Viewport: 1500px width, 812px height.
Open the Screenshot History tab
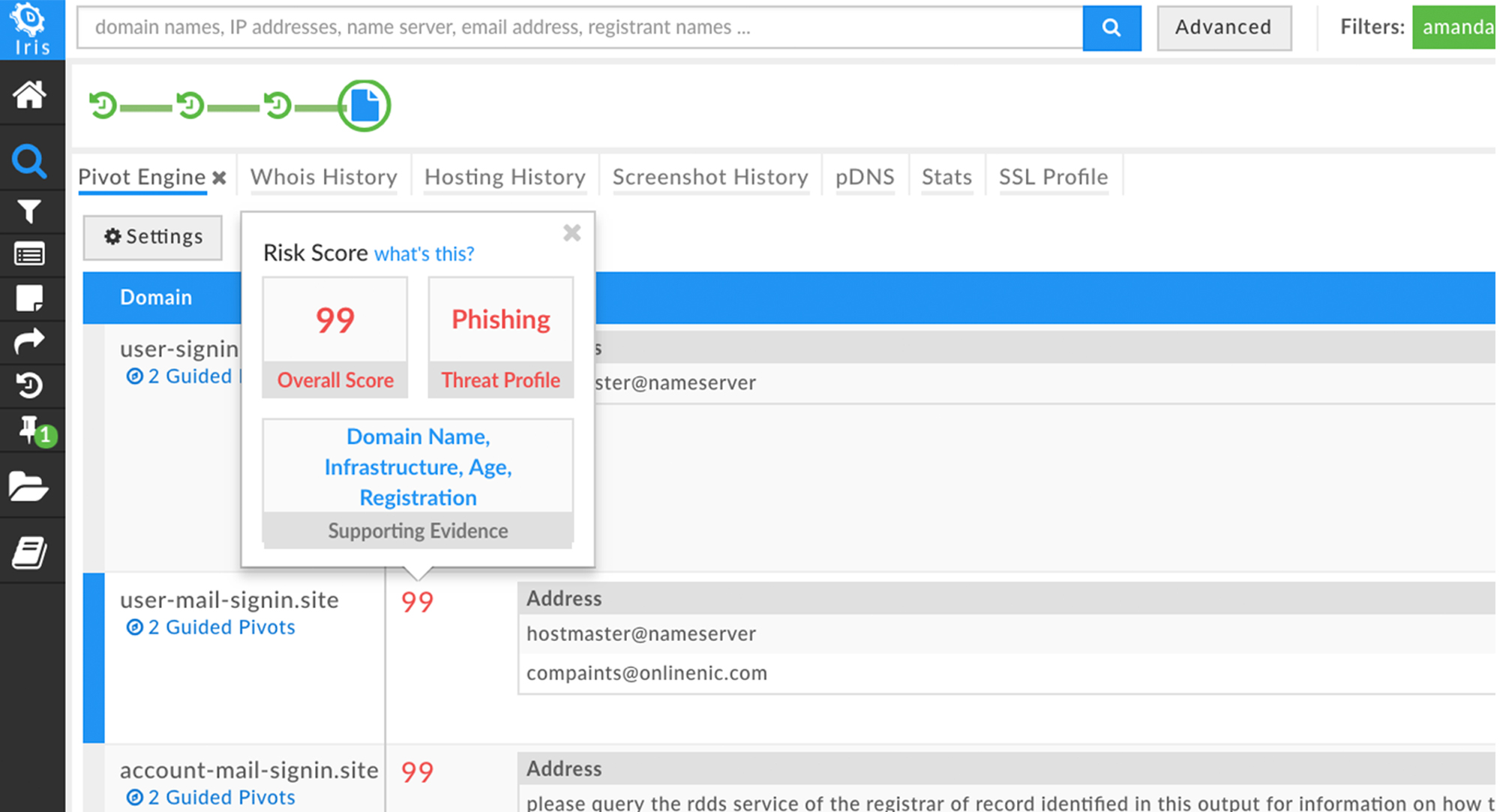pyautogui.click(x=709, y=177)
